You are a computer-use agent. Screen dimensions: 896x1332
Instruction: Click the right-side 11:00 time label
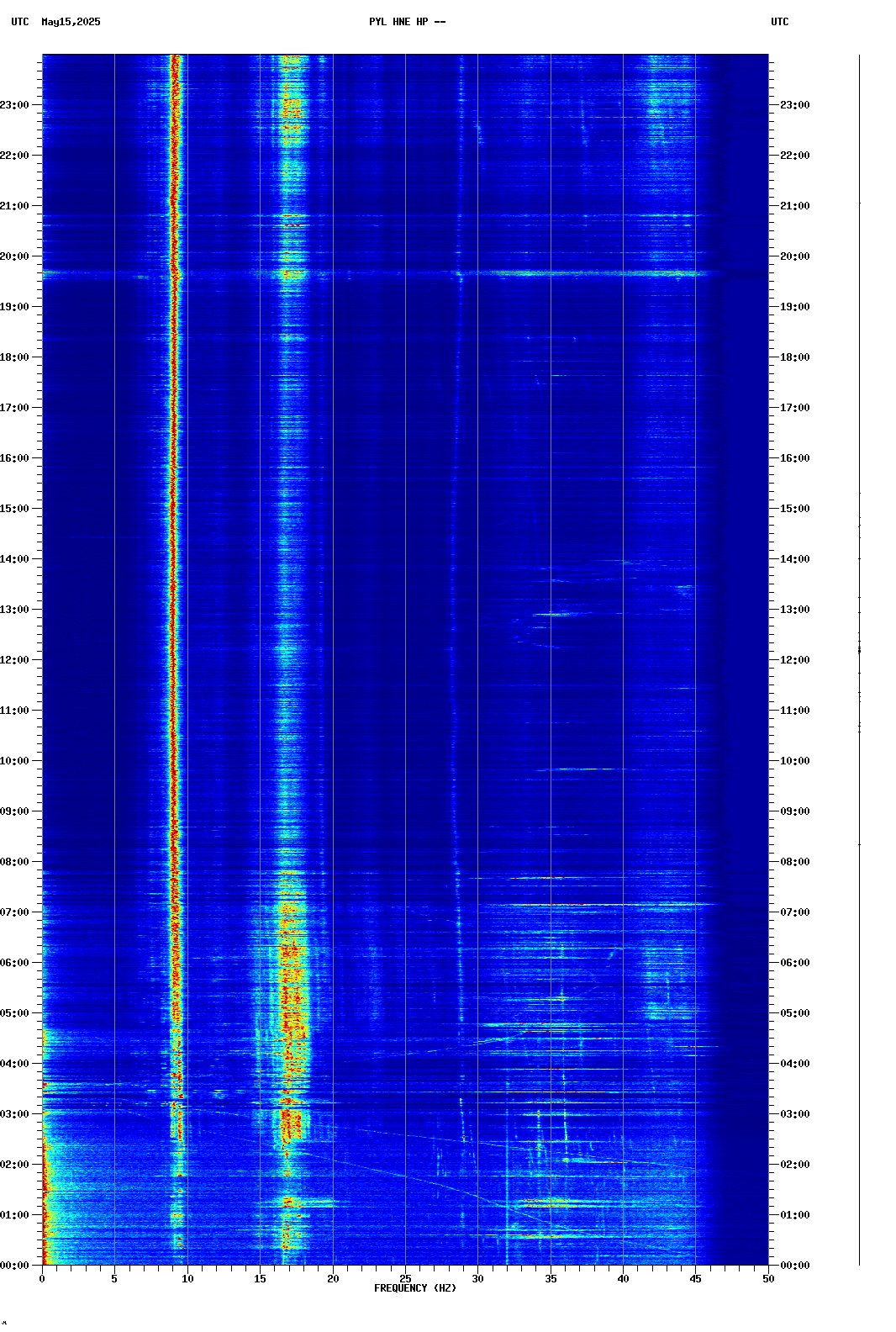pyautogui.click(x=795, y=711)
